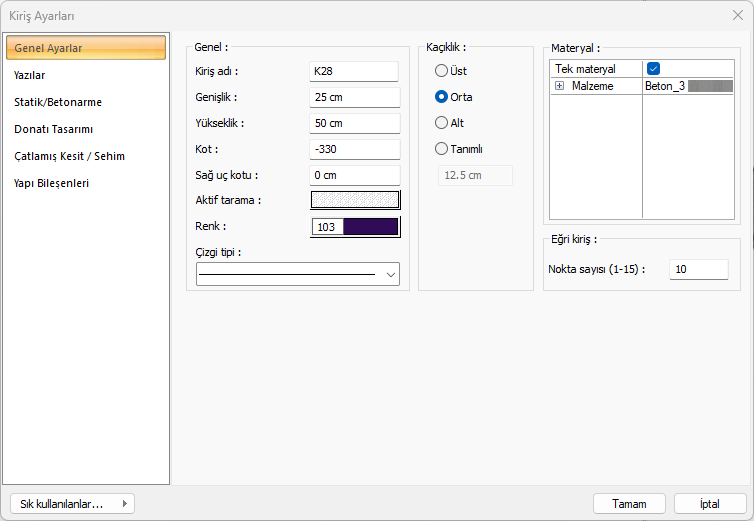Expand the Malzeme tree node
The image size is (754, 521).
click(x=560, y=87)
